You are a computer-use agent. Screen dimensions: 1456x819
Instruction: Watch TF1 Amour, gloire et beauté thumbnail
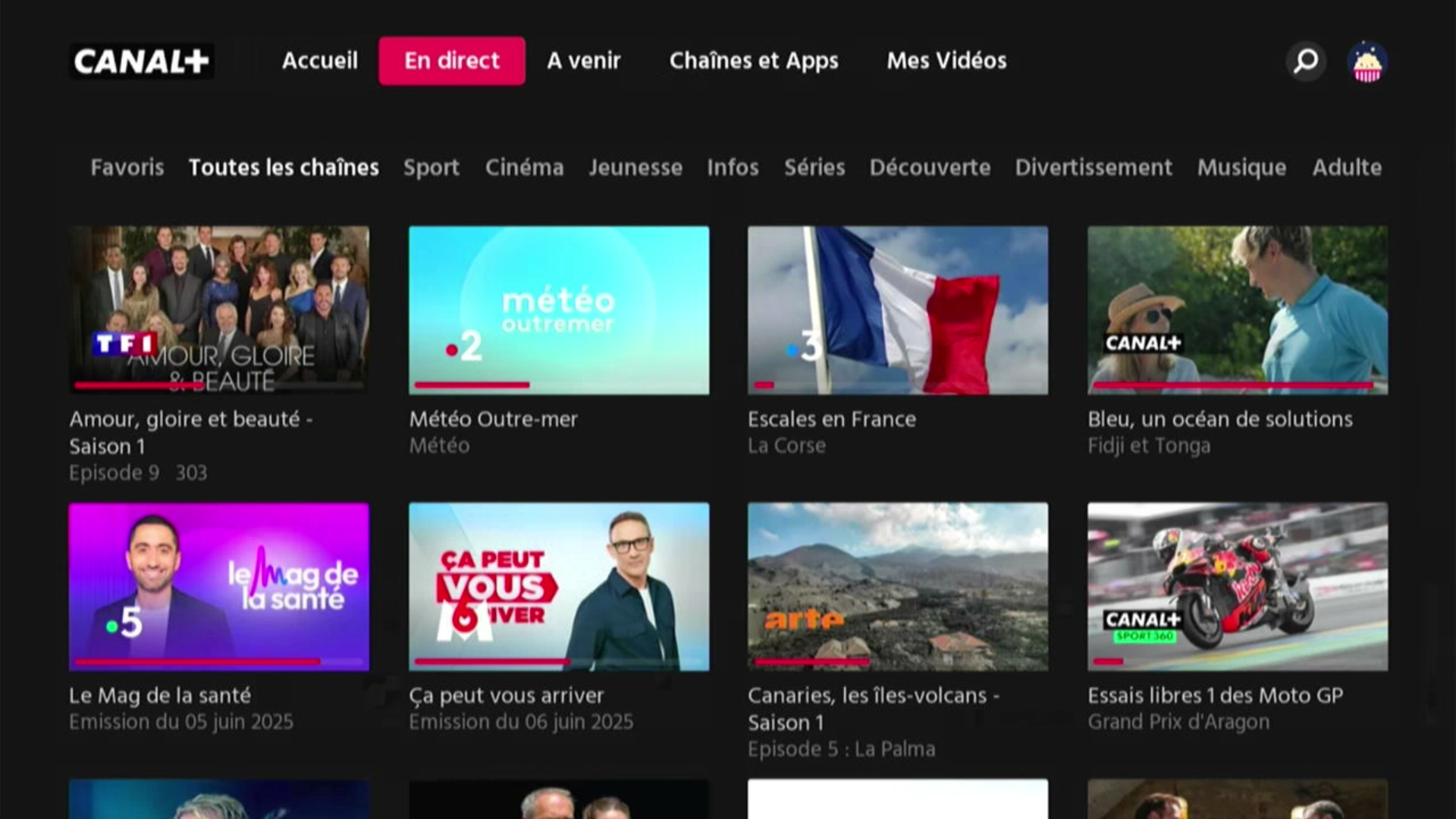[219, 310]
